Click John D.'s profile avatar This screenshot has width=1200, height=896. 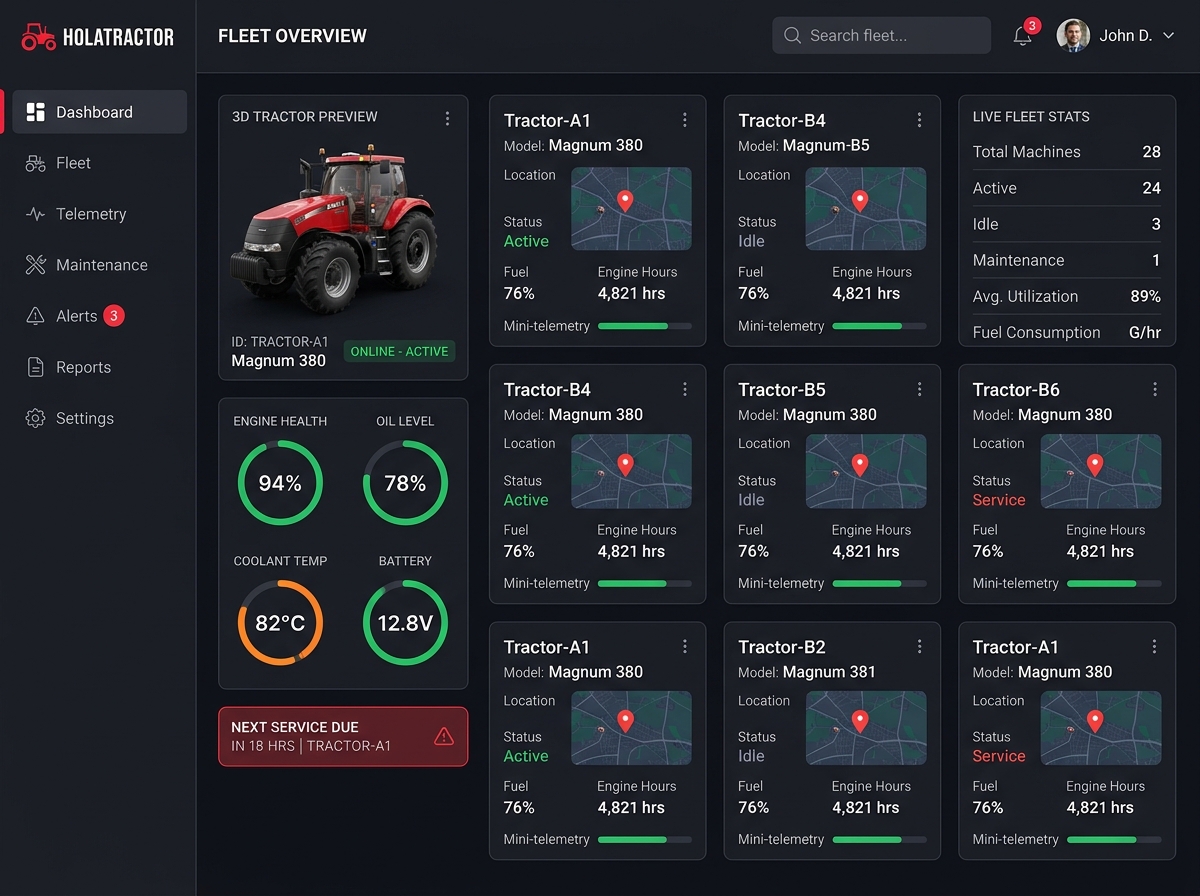(1073, 35)
